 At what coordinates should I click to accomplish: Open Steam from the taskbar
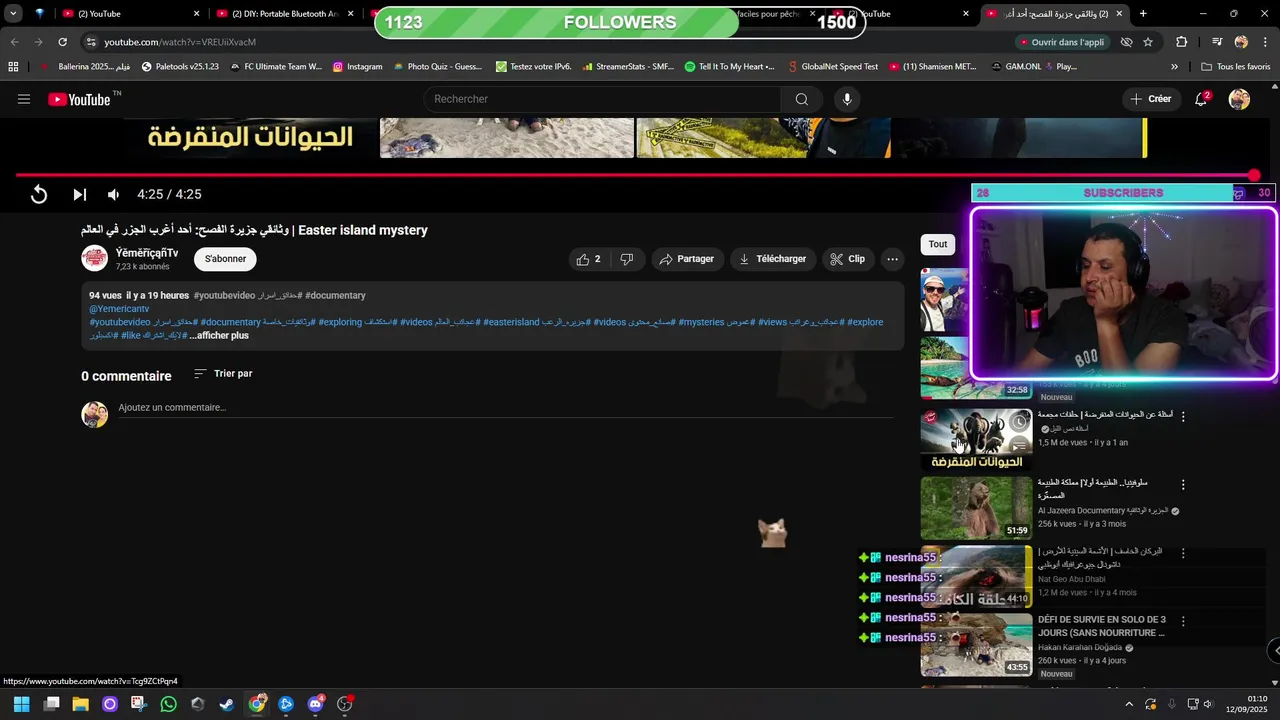(x=227, y=704)
